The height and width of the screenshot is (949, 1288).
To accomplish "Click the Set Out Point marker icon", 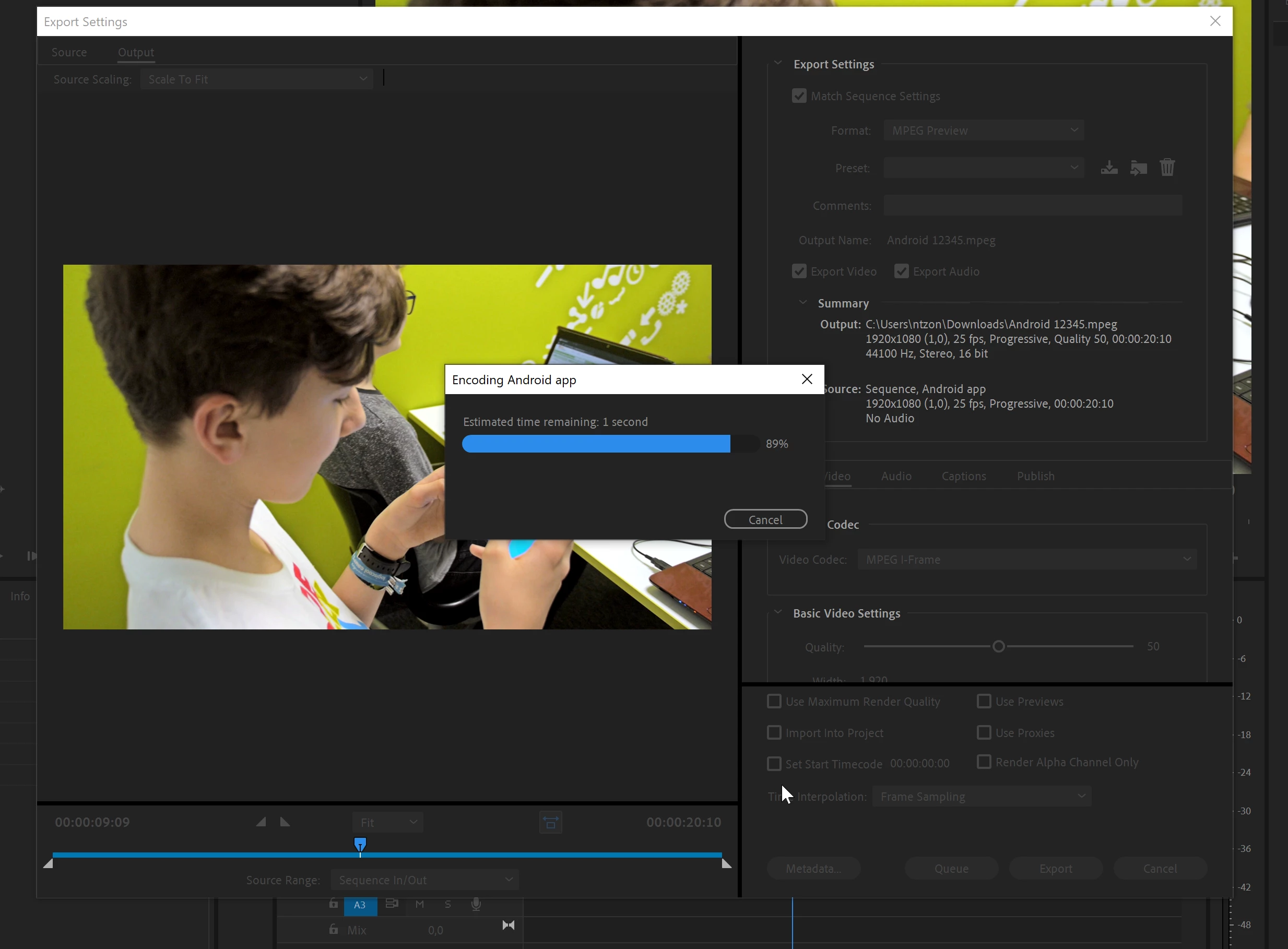I will pos(285,822).
